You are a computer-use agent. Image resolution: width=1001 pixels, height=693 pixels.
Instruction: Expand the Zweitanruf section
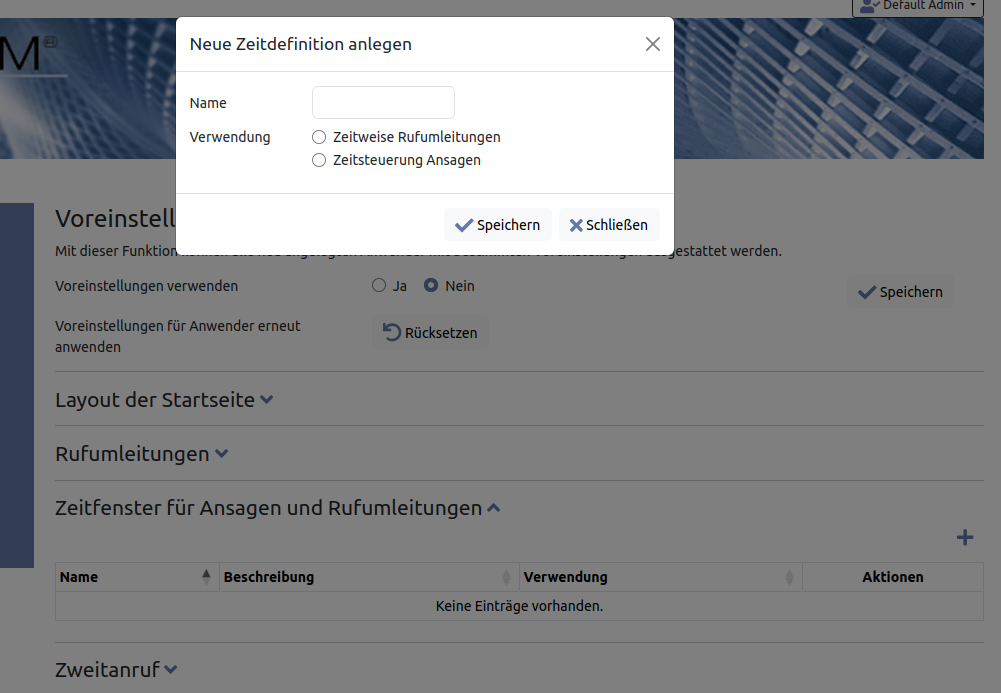tap(171, 670)
